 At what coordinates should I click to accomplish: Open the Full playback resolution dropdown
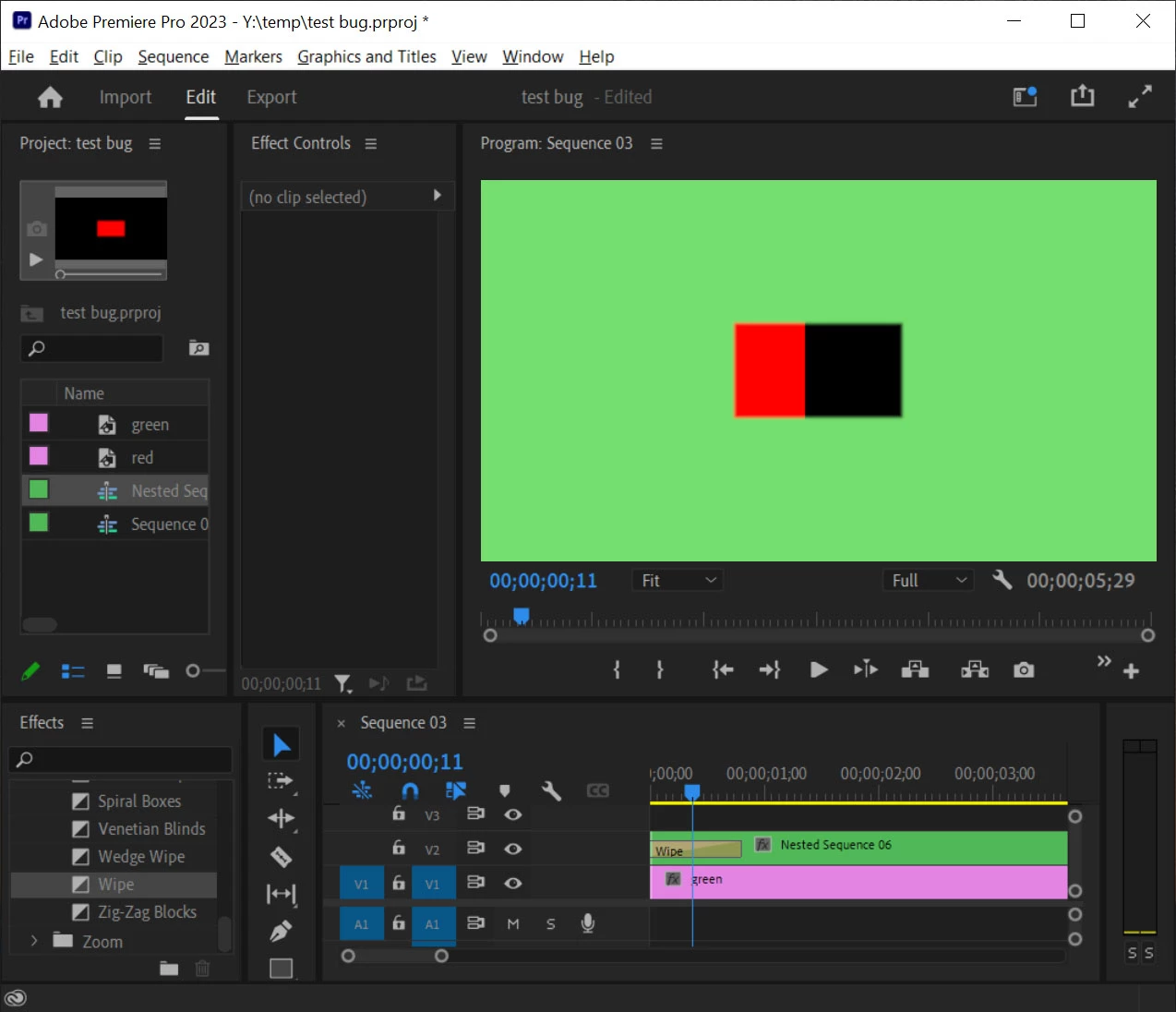pos(928,580)
